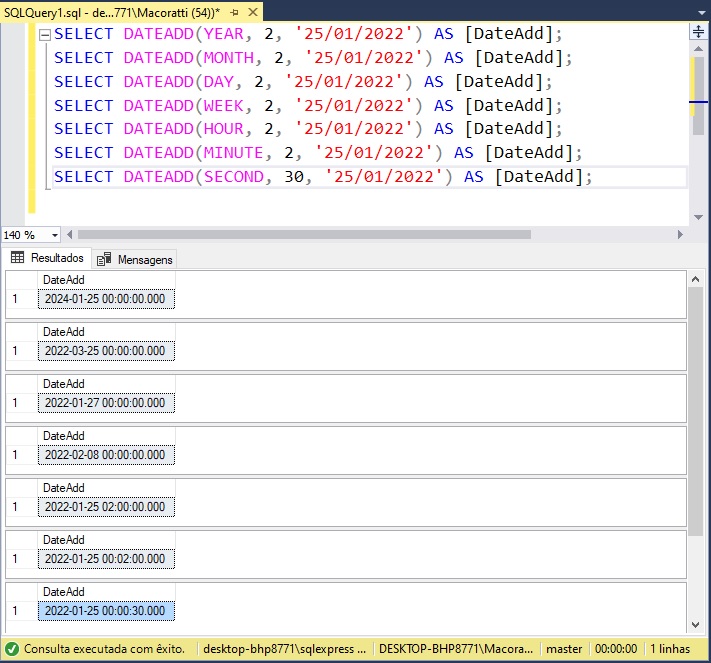The image size is (711, 663).
Task: Select result cell 2024-01-25 00:00:00.000
Action: coord(106,299)
